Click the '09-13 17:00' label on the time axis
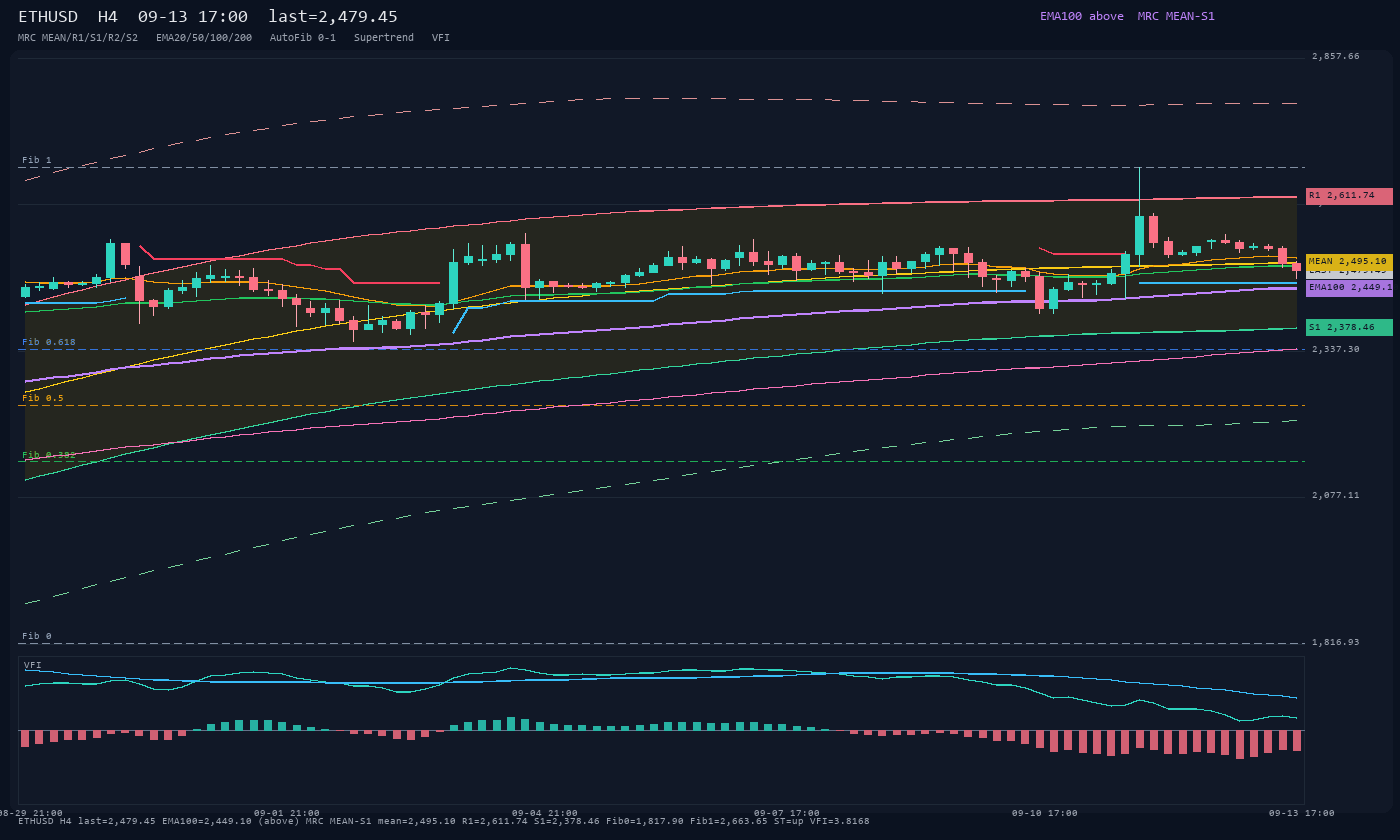 [x=1302, y=813]
